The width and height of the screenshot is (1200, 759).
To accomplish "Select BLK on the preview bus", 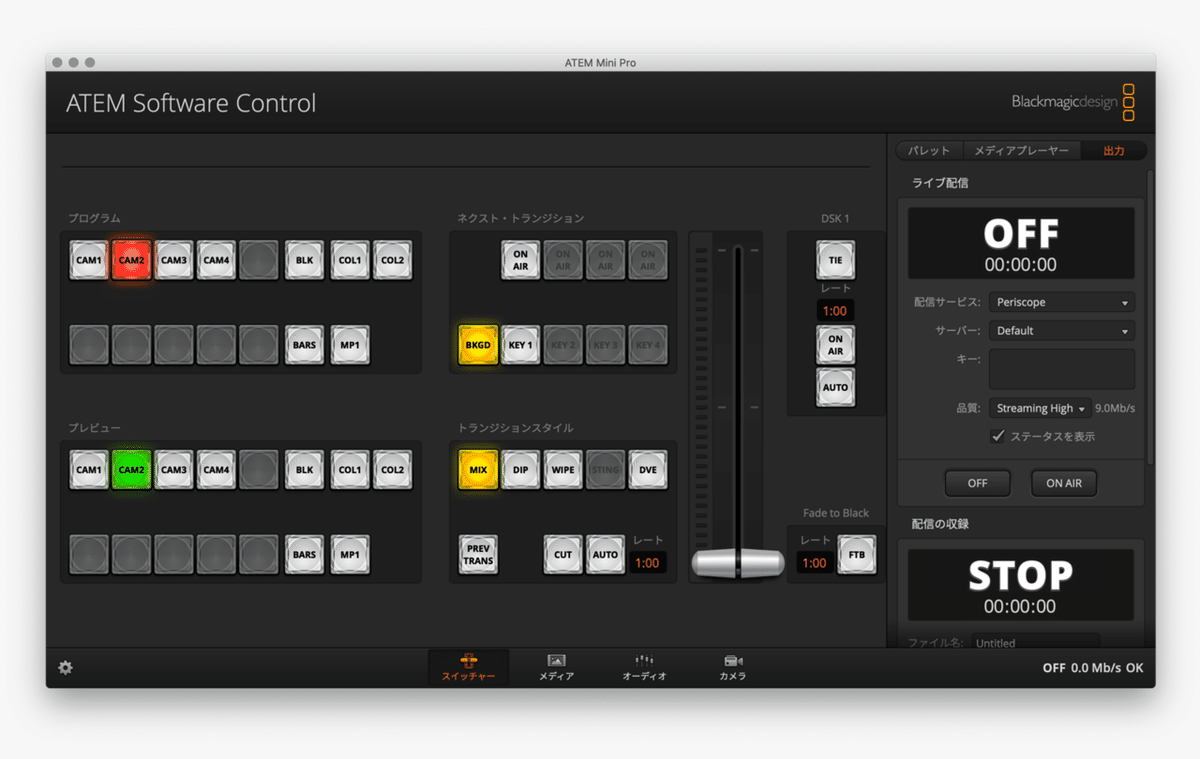I will coord(304,469).
